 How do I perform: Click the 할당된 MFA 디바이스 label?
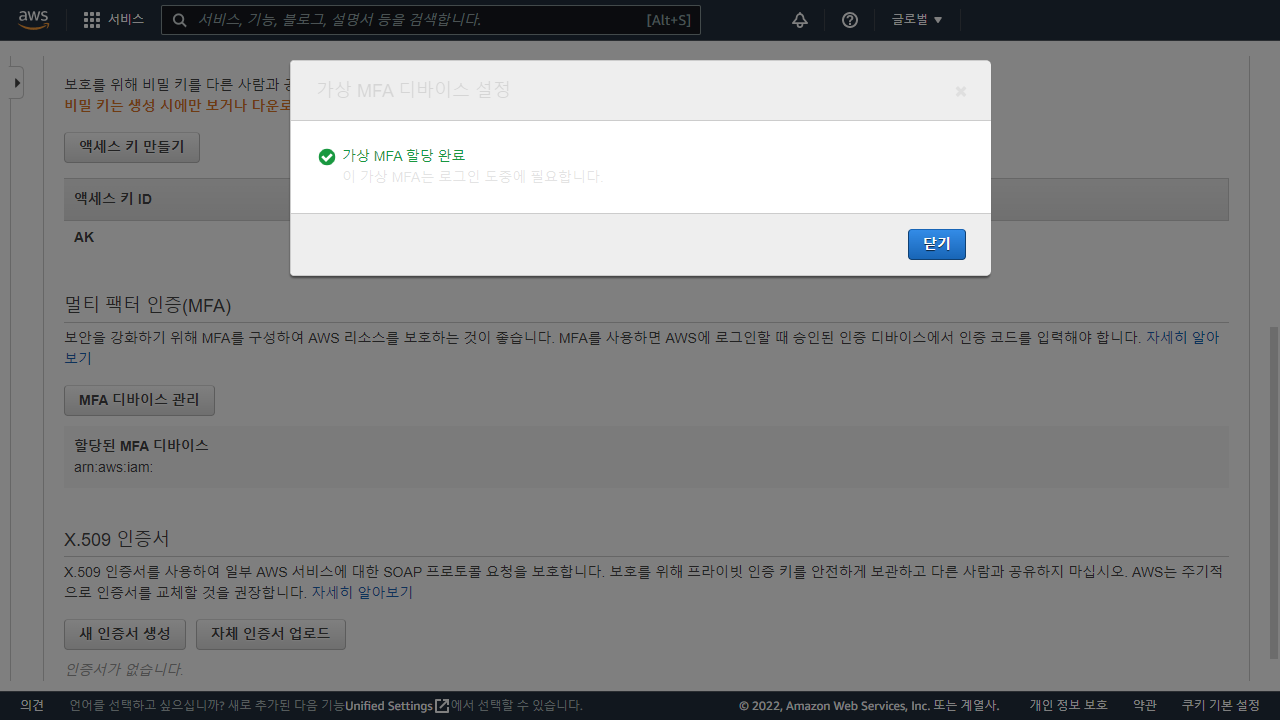point(141,445)
